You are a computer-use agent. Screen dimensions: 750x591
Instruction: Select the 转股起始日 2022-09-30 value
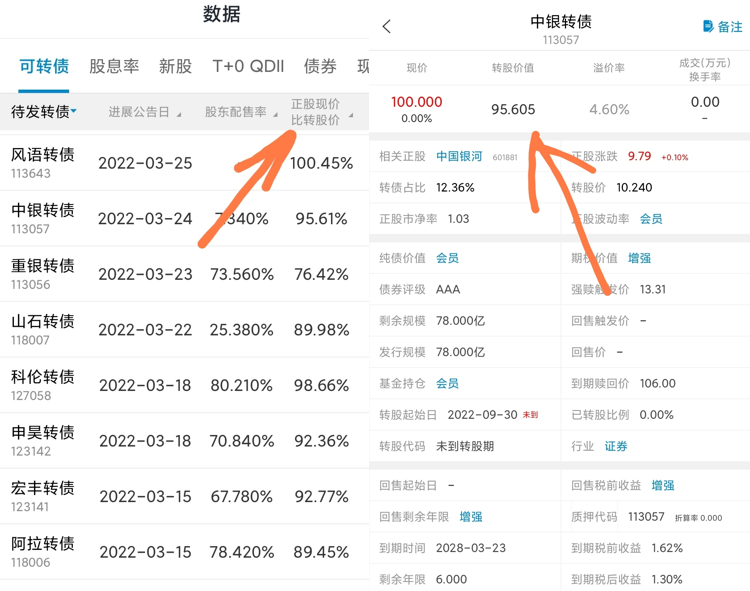coord(483,415)
